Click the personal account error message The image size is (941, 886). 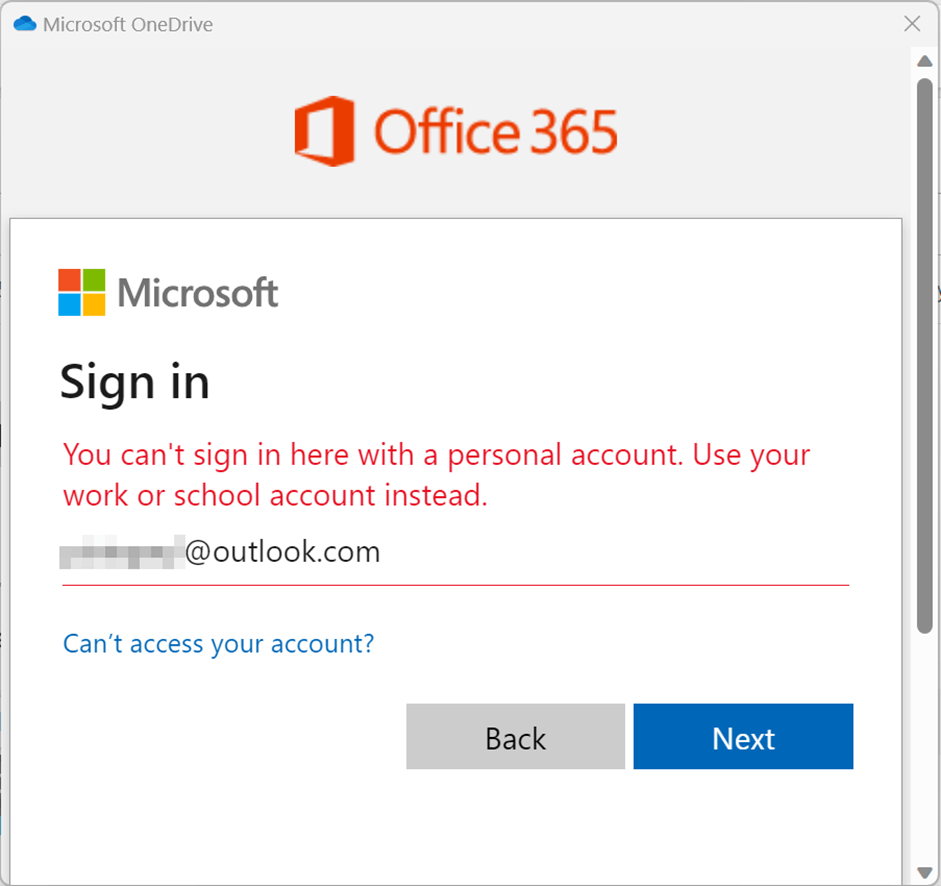[436, 475]
